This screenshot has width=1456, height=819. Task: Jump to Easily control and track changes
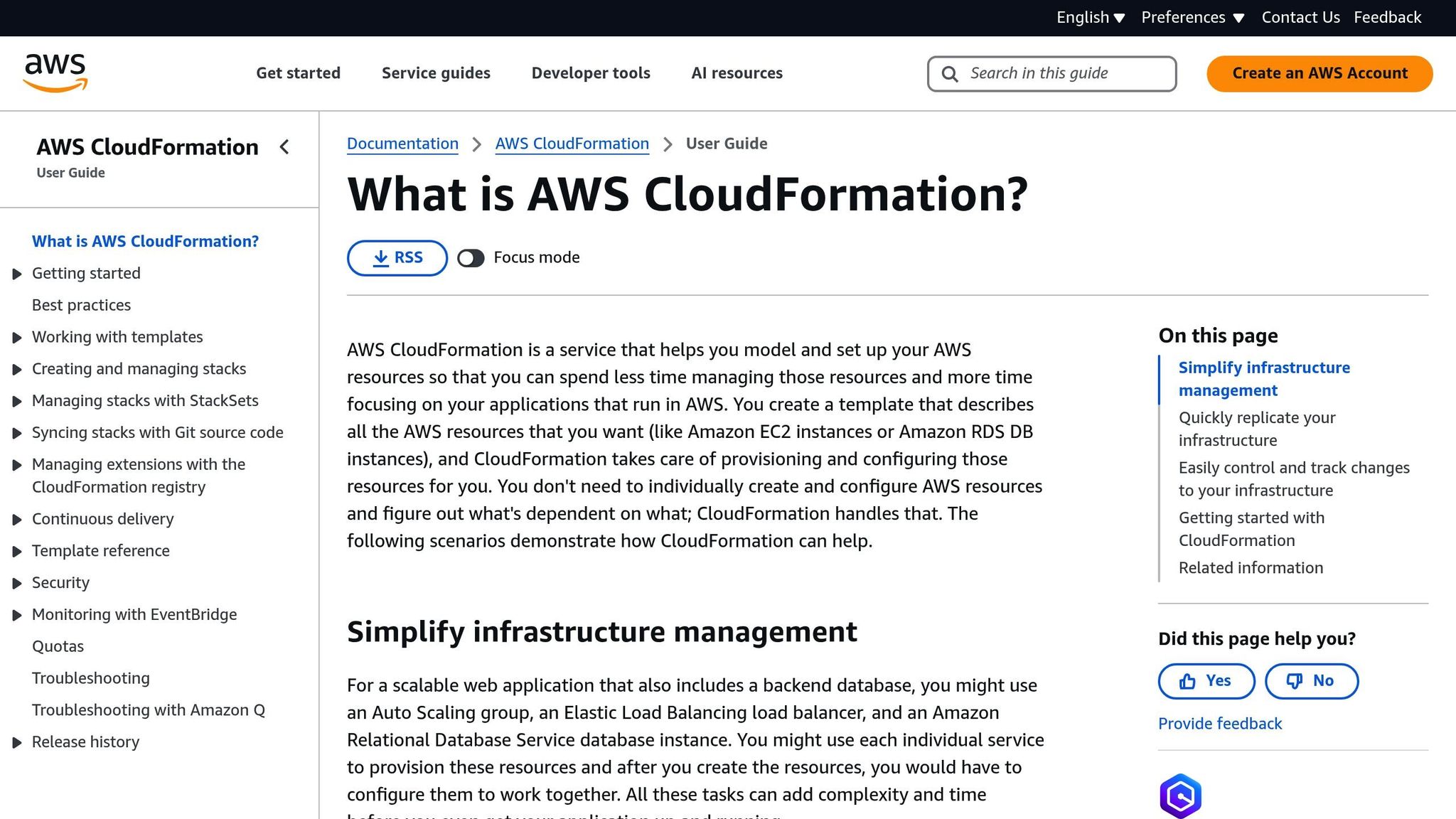click(x=1294, y=479)
